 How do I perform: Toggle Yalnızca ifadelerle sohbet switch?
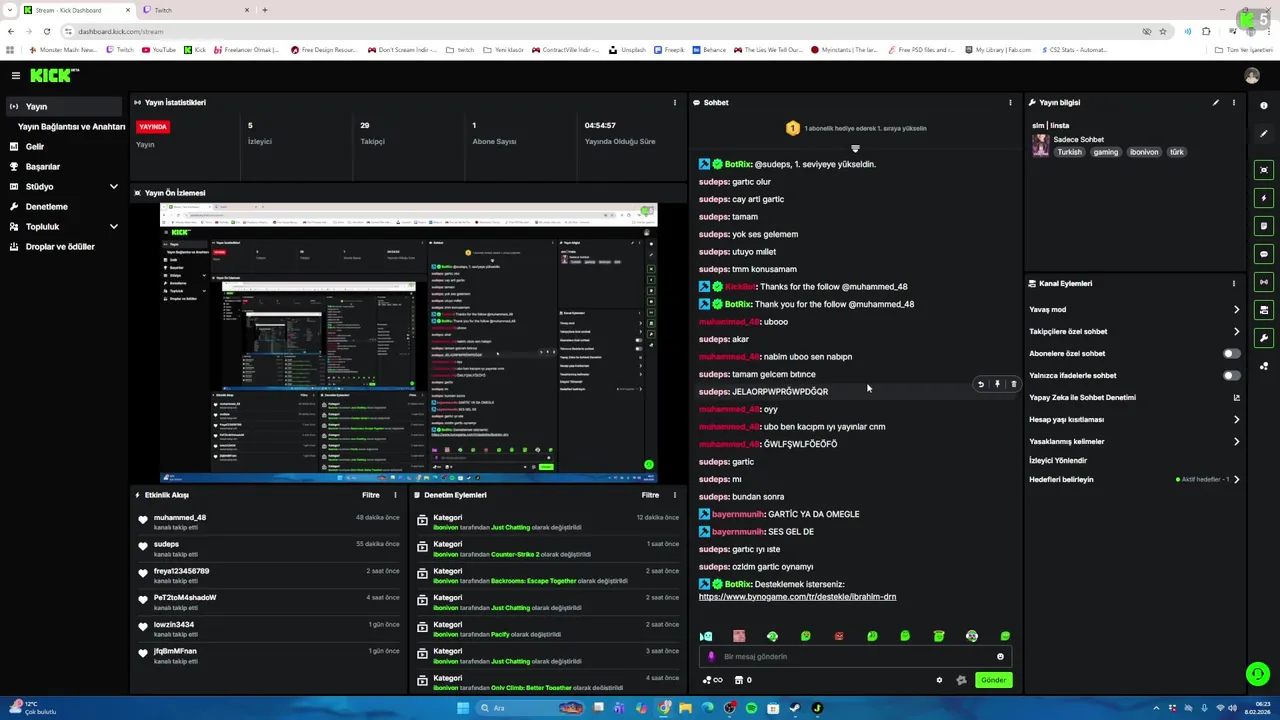click(1231, 375)
